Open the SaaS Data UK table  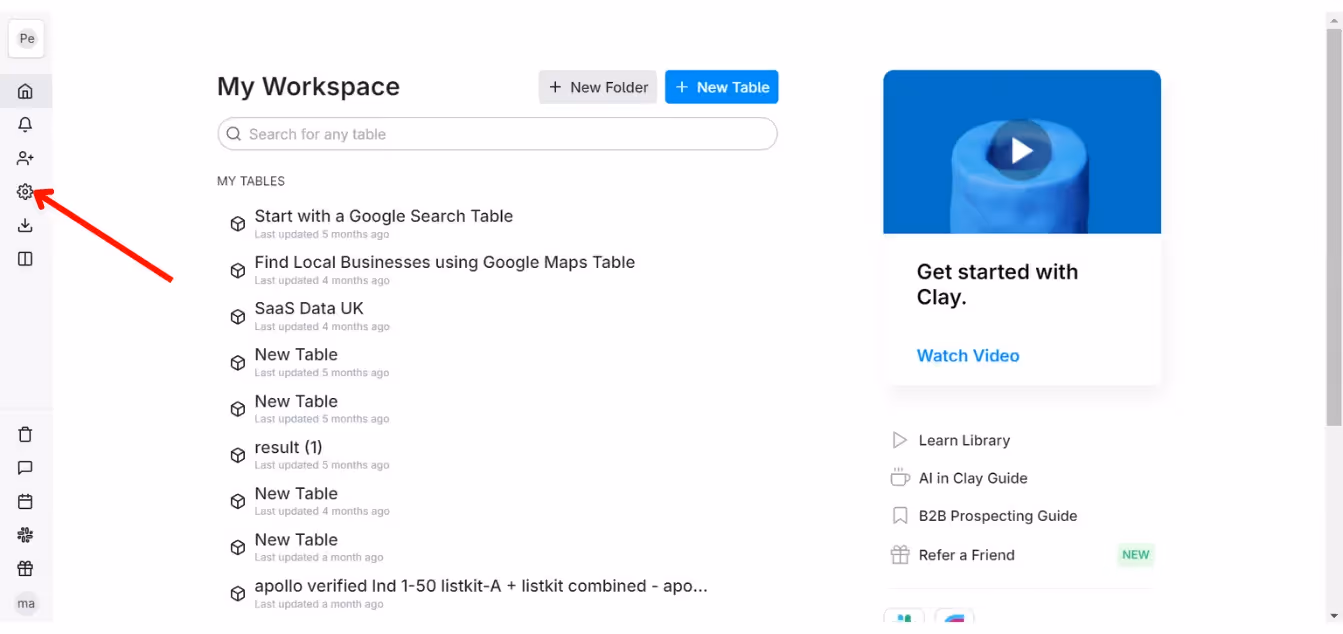(x=309, y=308)
